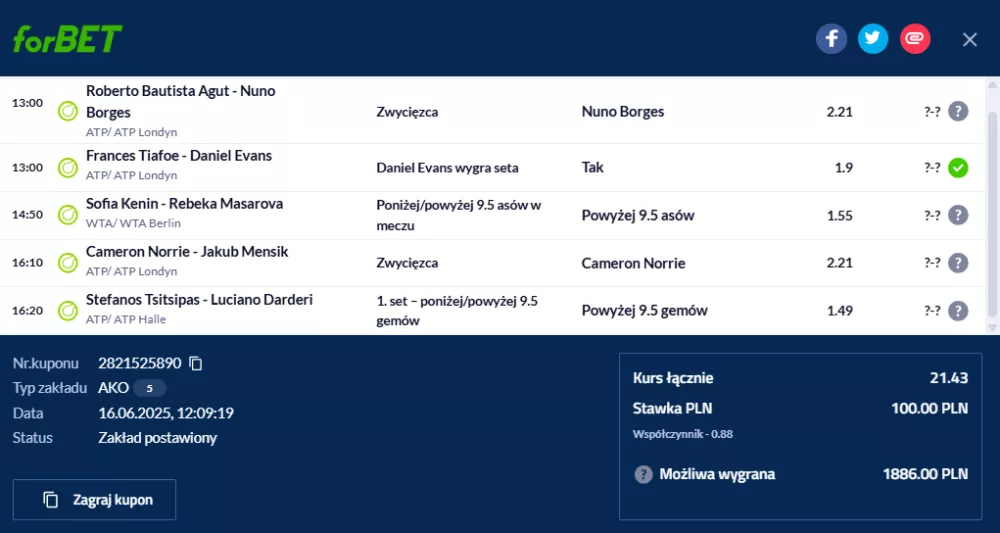
Task: Click the question mark status icon for Kenin - Masarova bet
Action: (x=957, y=215)
